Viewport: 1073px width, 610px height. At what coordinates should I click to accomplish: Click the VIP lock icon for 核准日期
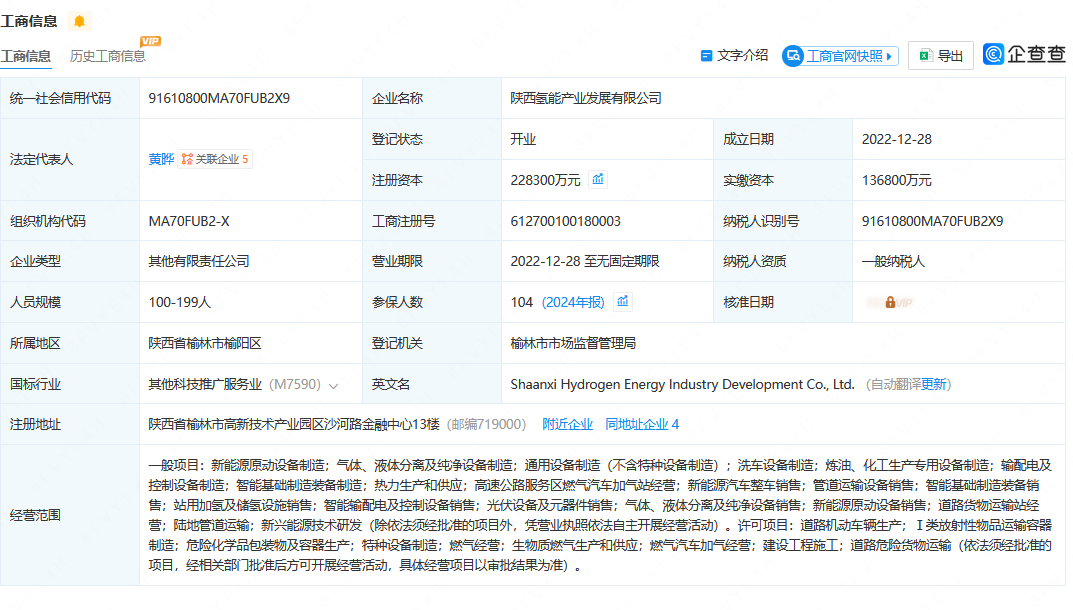(889, 302)
